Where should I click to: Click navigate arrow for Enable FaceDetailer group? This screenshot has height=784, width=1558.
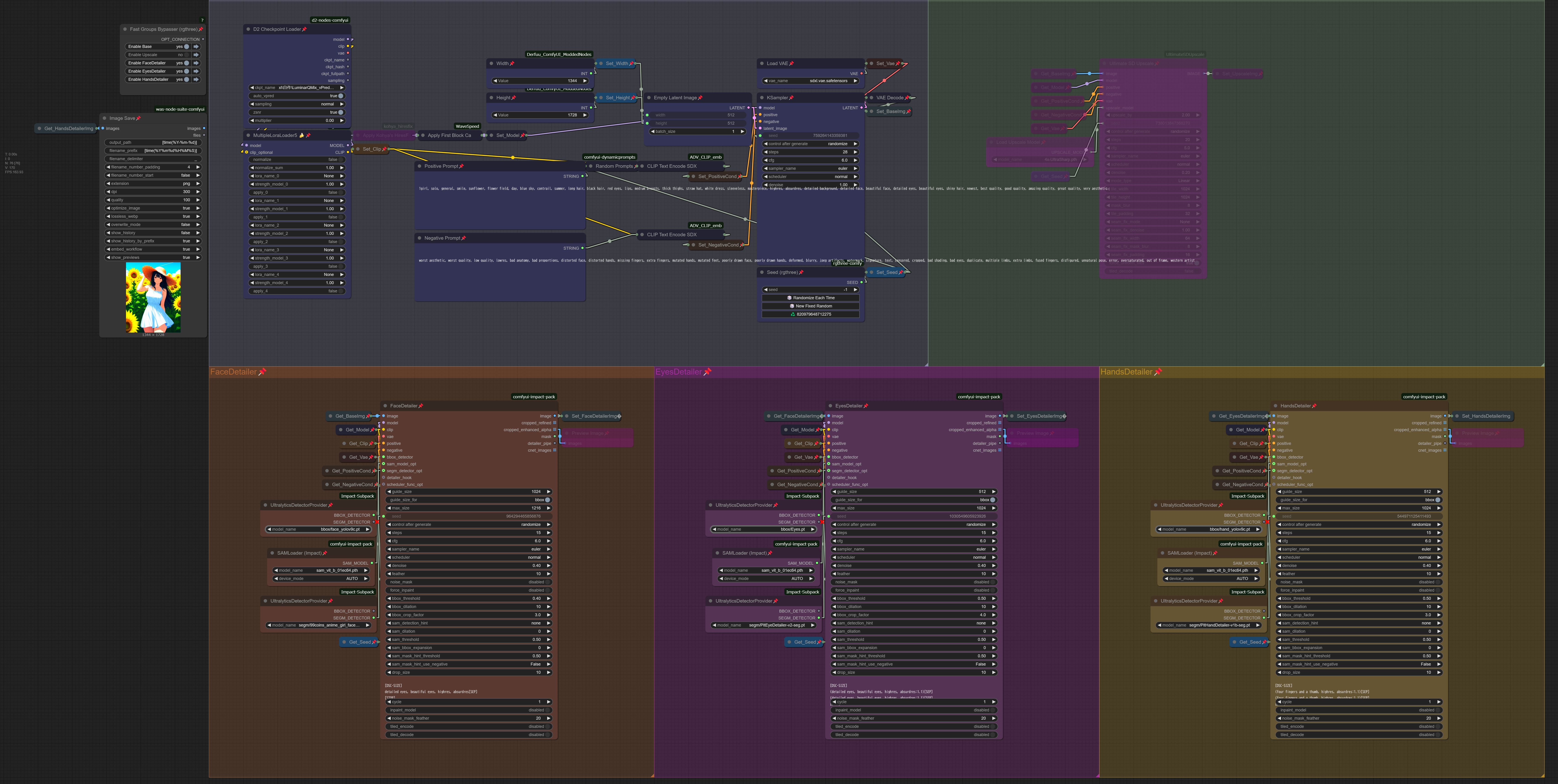pyautogui.click(x=196, y=63)
